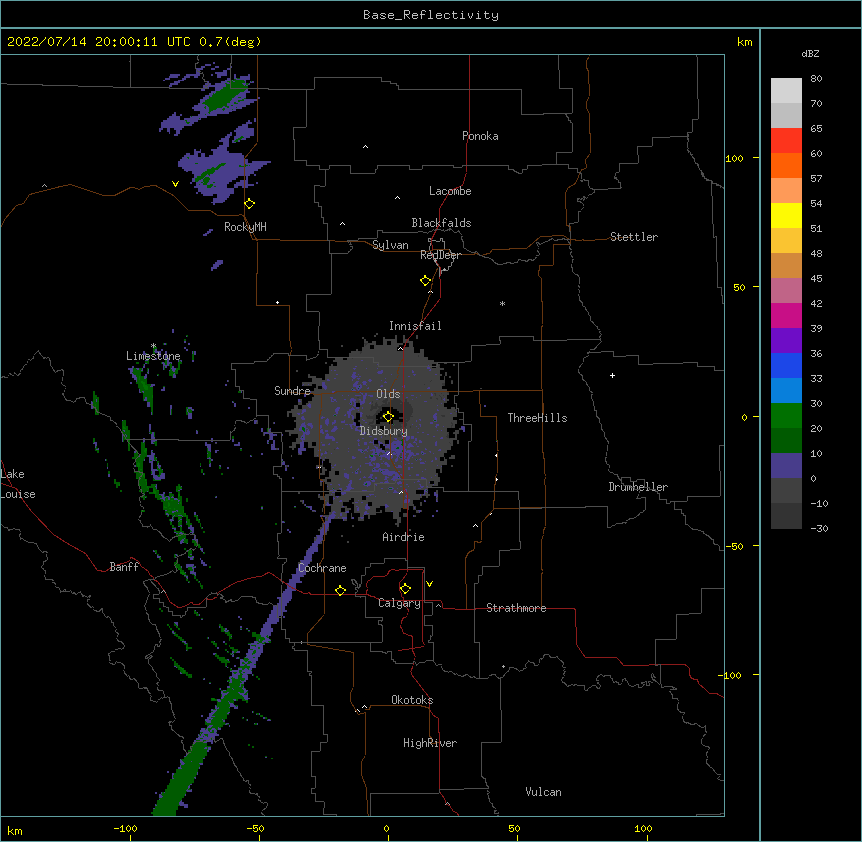Screen dimensions: 862x842
Task: Click the Drumheller label
Action: [638, 487]
